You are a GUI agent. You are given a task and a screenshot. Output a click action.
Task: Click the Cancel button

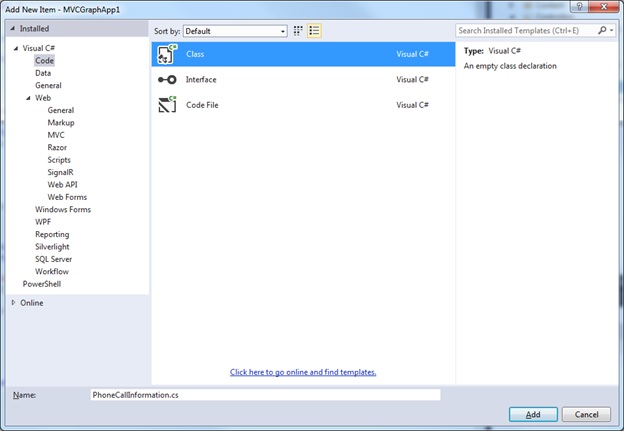click(x=586, y=414)
